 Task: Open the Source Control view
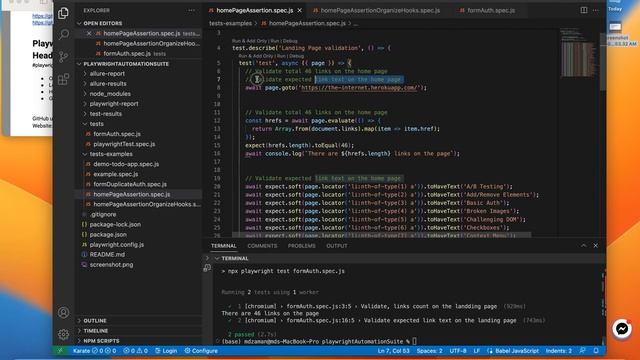pyautogui.click(x=63, y=56)
